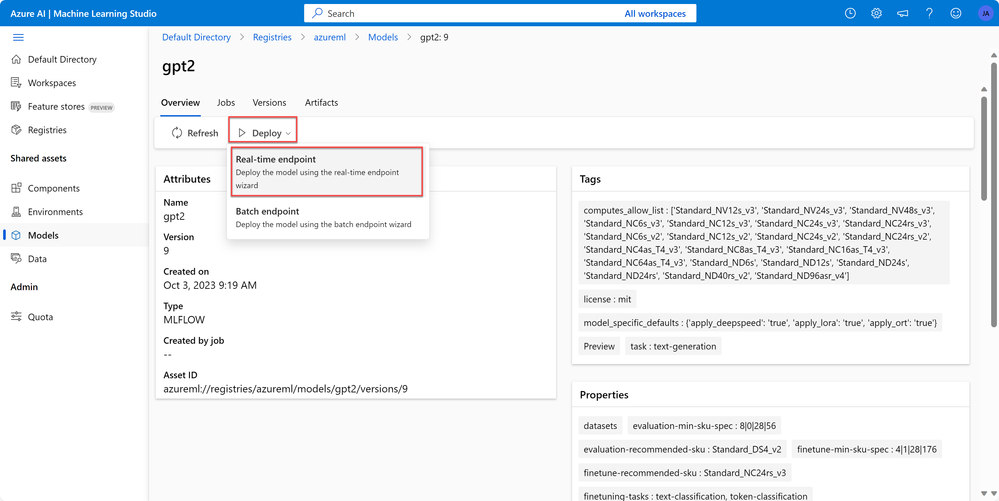Choose the Batch endpoint option
Screen dimensions: 999x501
327,217
